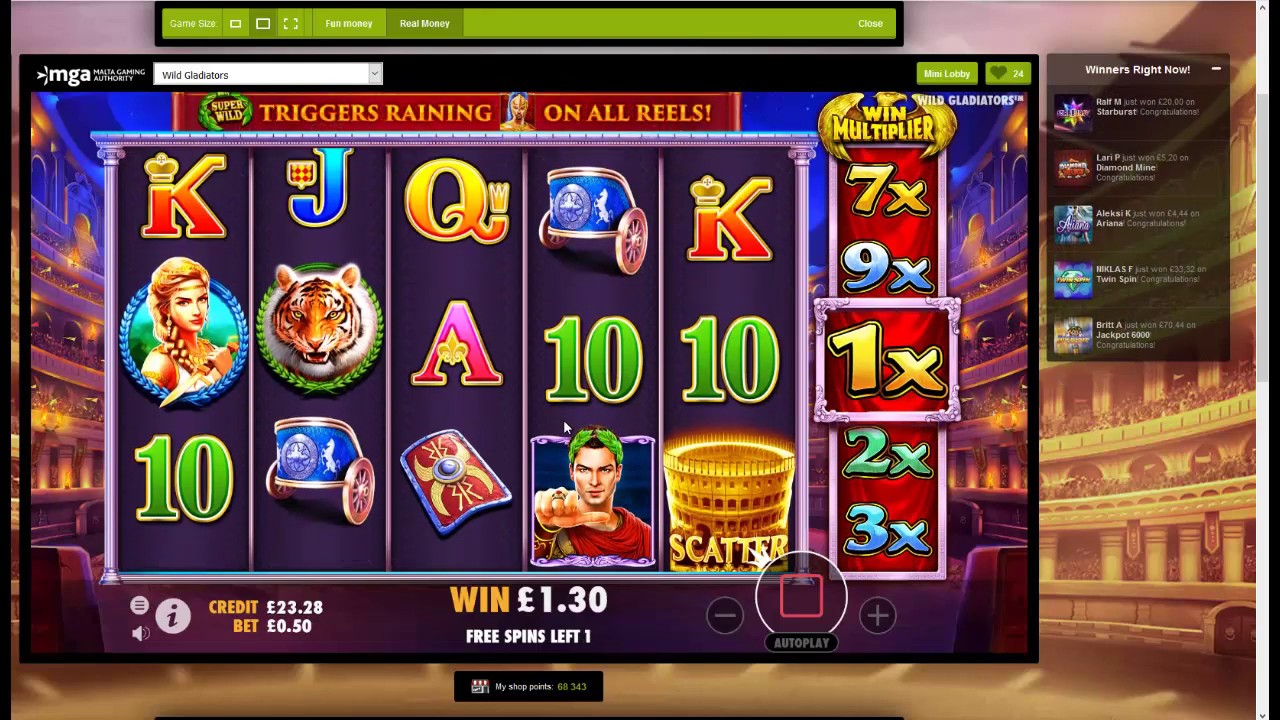
Task: Select the medium game size icon
Action: coord(263,23)
